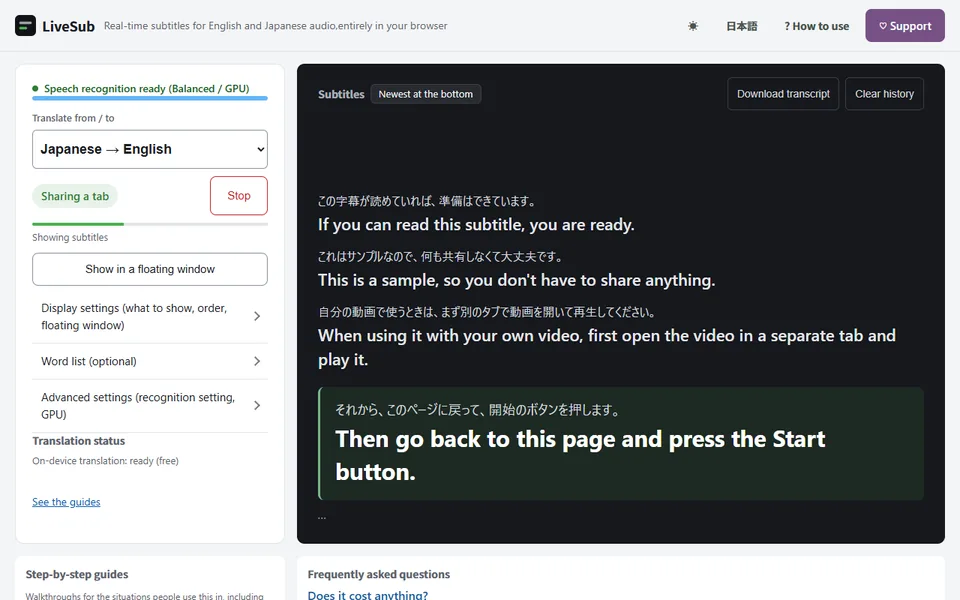Click the Subtitles panel label
This screenshot has height=600, width=960.
coord(341,94)
